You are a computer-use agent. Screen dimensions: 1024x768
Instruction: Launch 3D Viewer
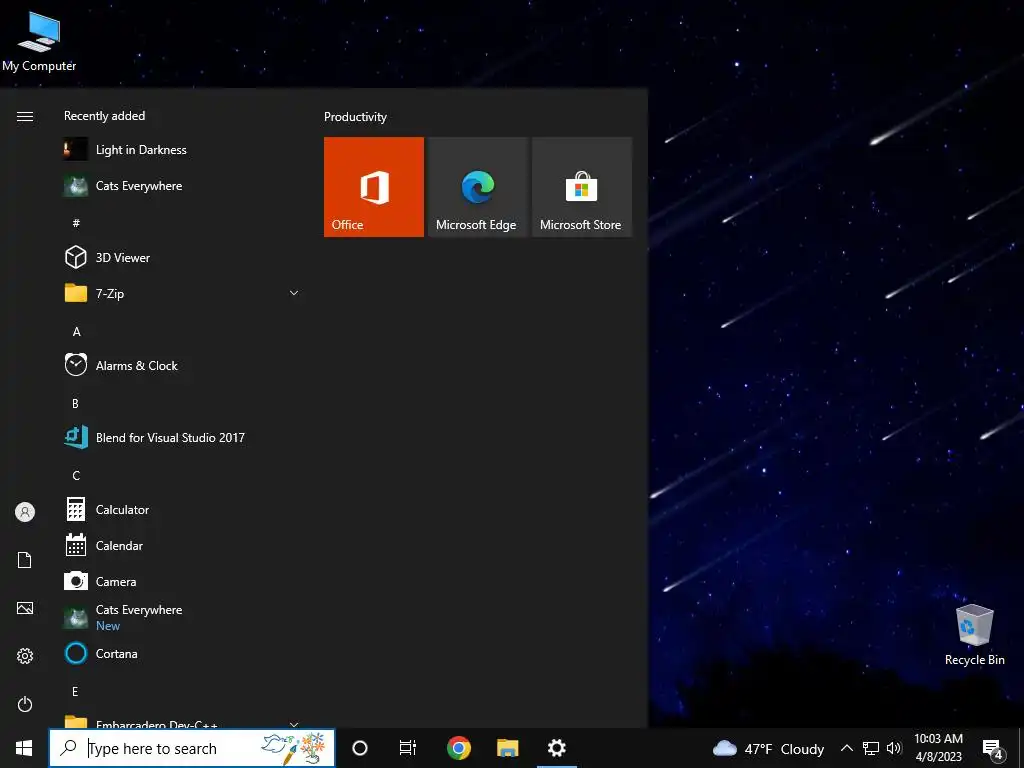[x=182, y=257]
